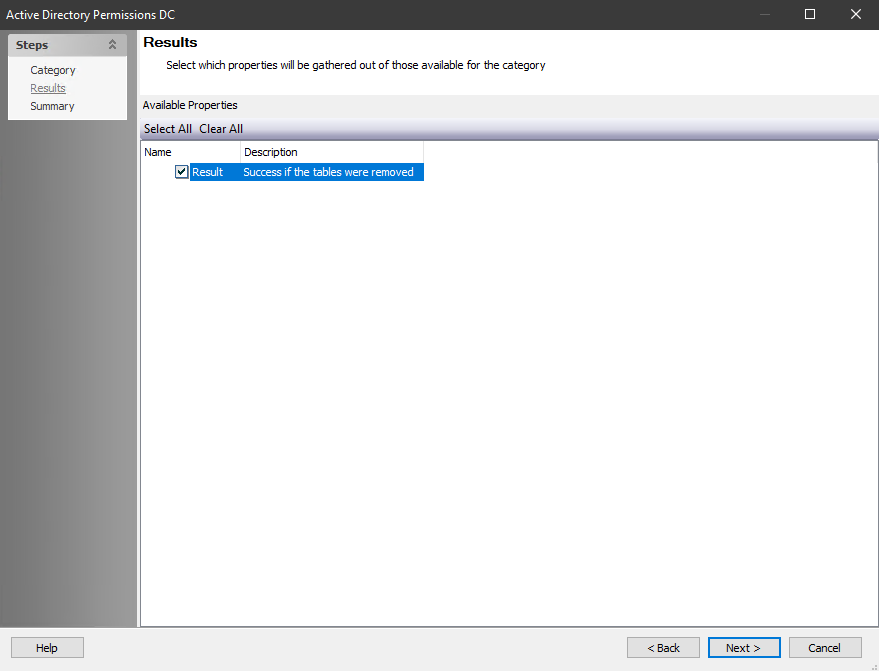This screenshot has width=879, height=671.
Task: Click the Steps panel header
Action: (60, 44)
